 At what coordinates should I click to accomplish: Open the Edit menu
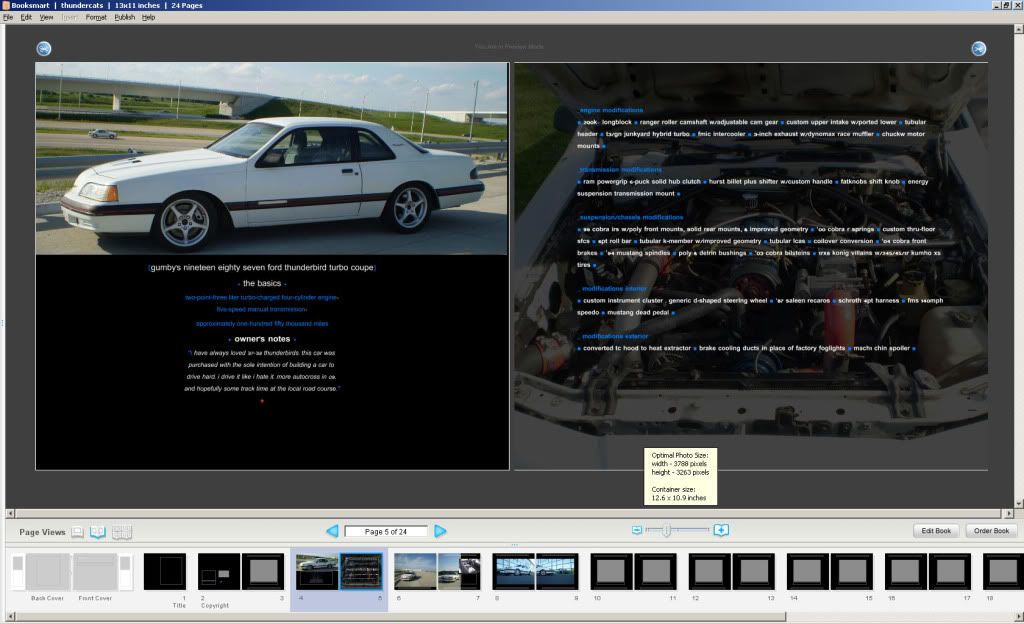click(26, 17)
